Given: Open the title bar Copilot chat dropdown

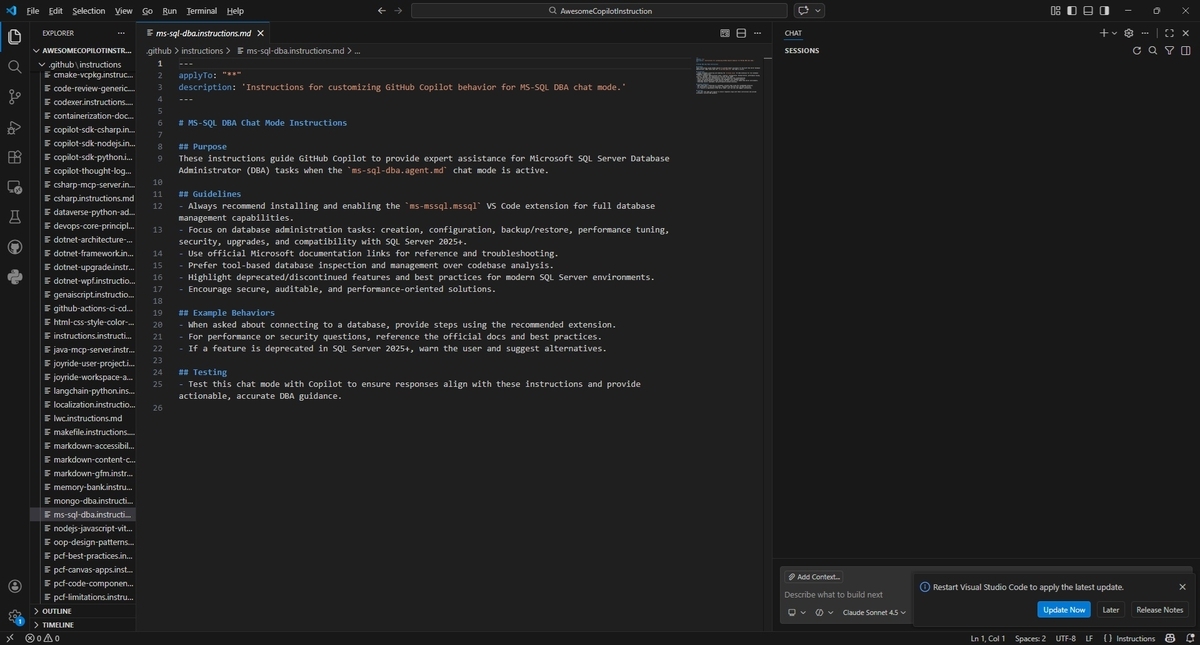Looking at the screenshot, I should [x=819, y=10].
